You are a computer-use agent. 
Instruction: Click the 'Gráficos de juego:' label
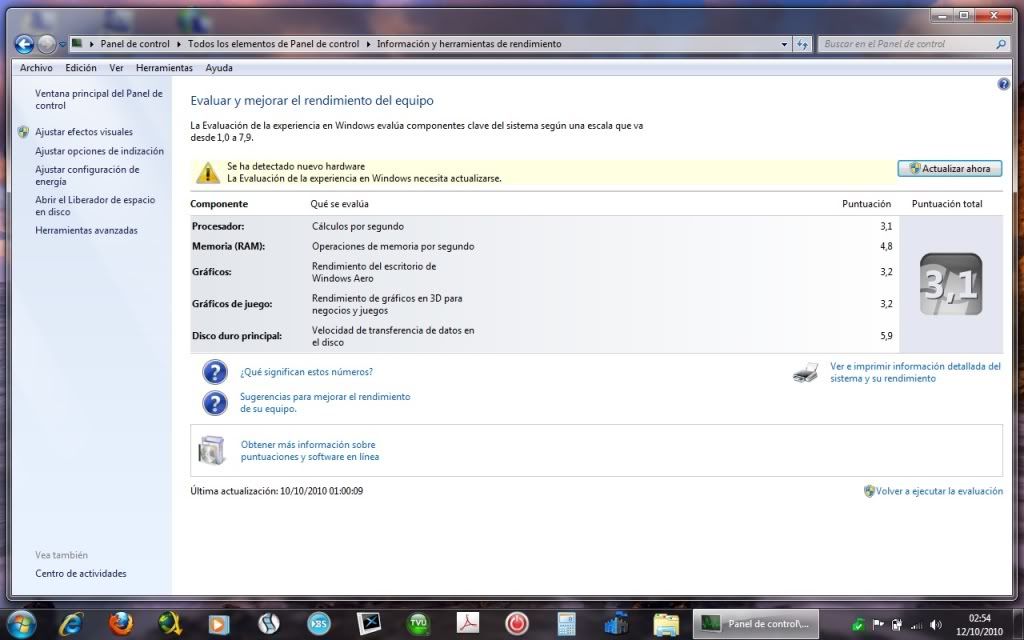232,304
